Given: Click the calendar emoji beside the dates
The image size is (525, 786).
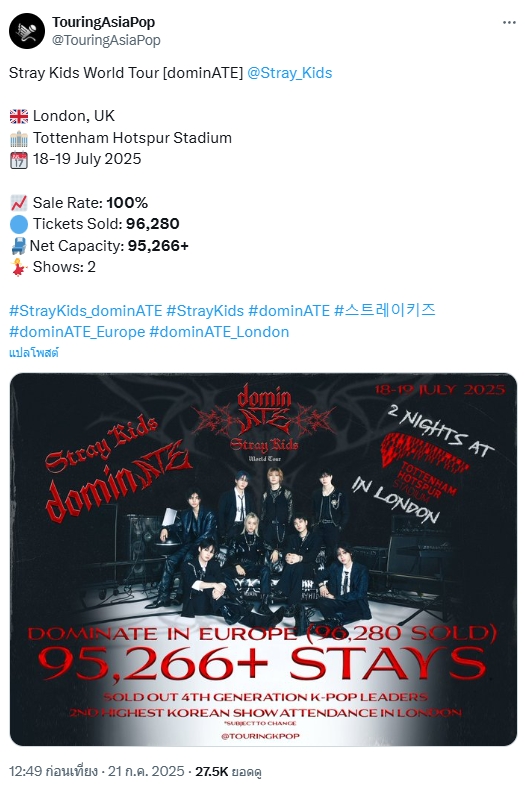Looking at the screenshot, I should coord(19,160).
